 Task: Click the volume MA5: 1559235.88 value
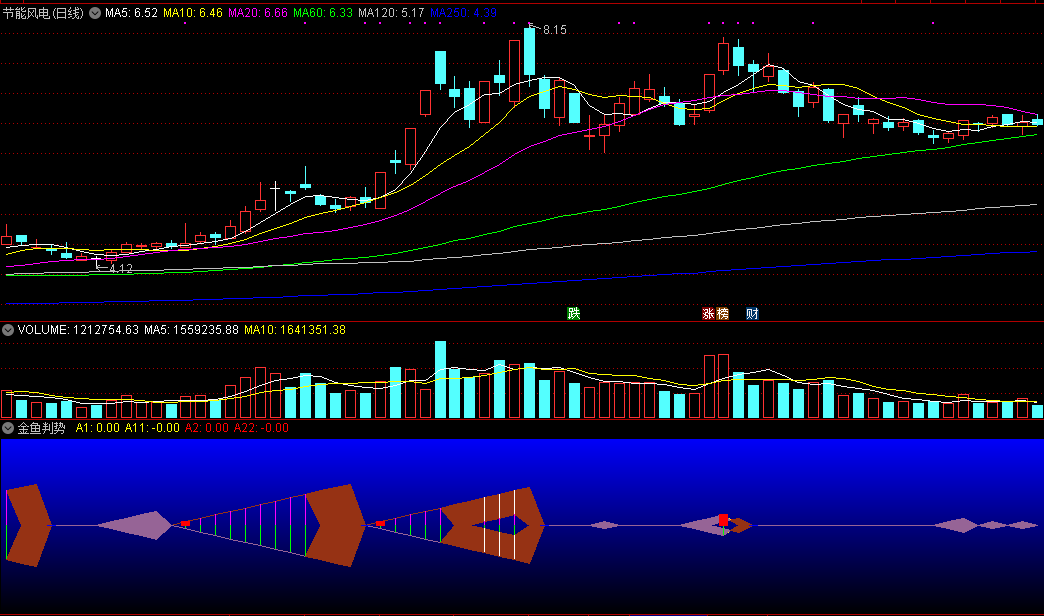tap(191, 330)
